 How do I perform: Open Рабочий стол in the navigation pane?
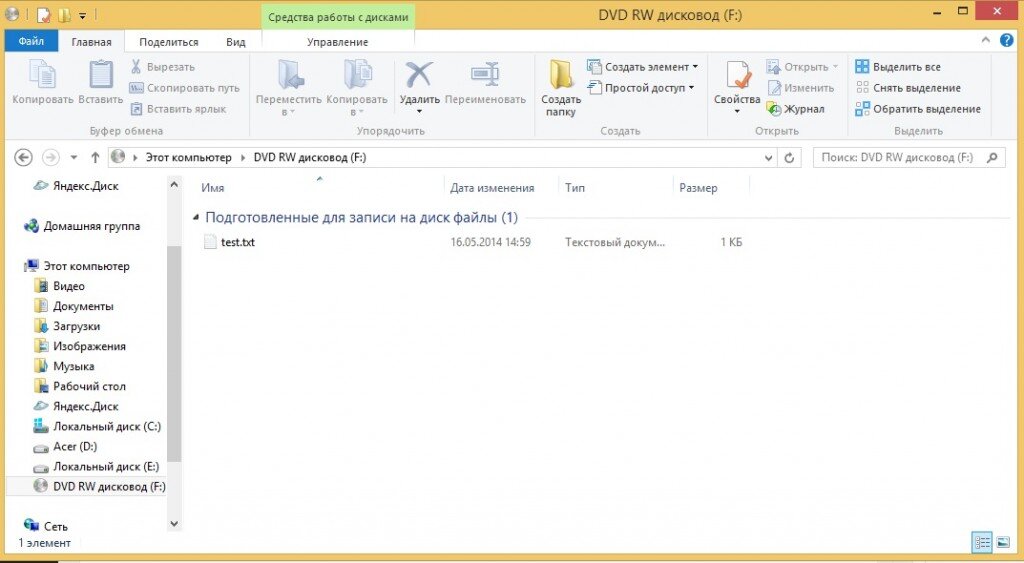(80, 386)
